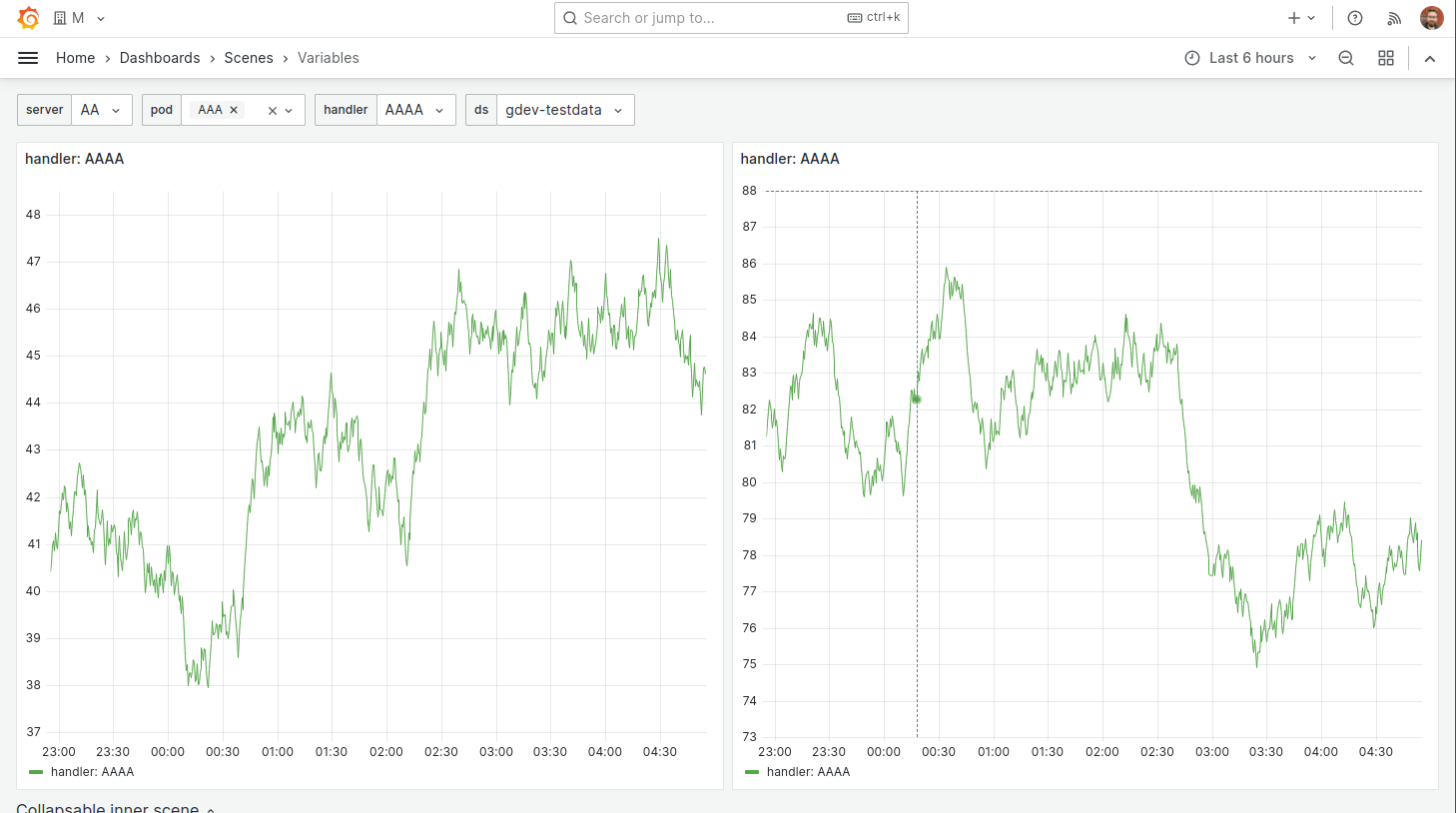1456x813 pixels.
Task: Collapse the dashboard controls with the chevron
Action: tap(1430, 57)
